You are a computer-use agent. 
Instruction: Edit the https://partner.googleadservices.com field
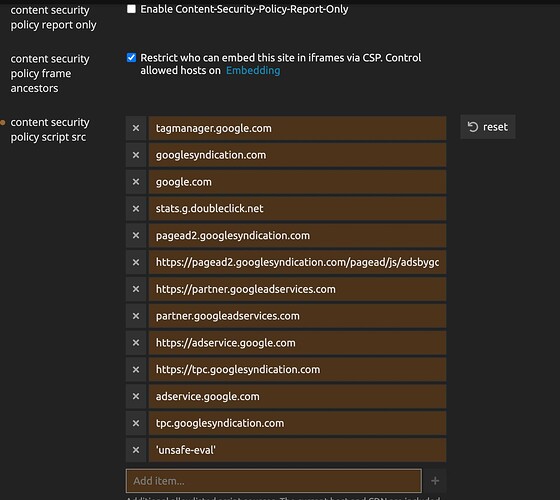[x=298, y=289]
